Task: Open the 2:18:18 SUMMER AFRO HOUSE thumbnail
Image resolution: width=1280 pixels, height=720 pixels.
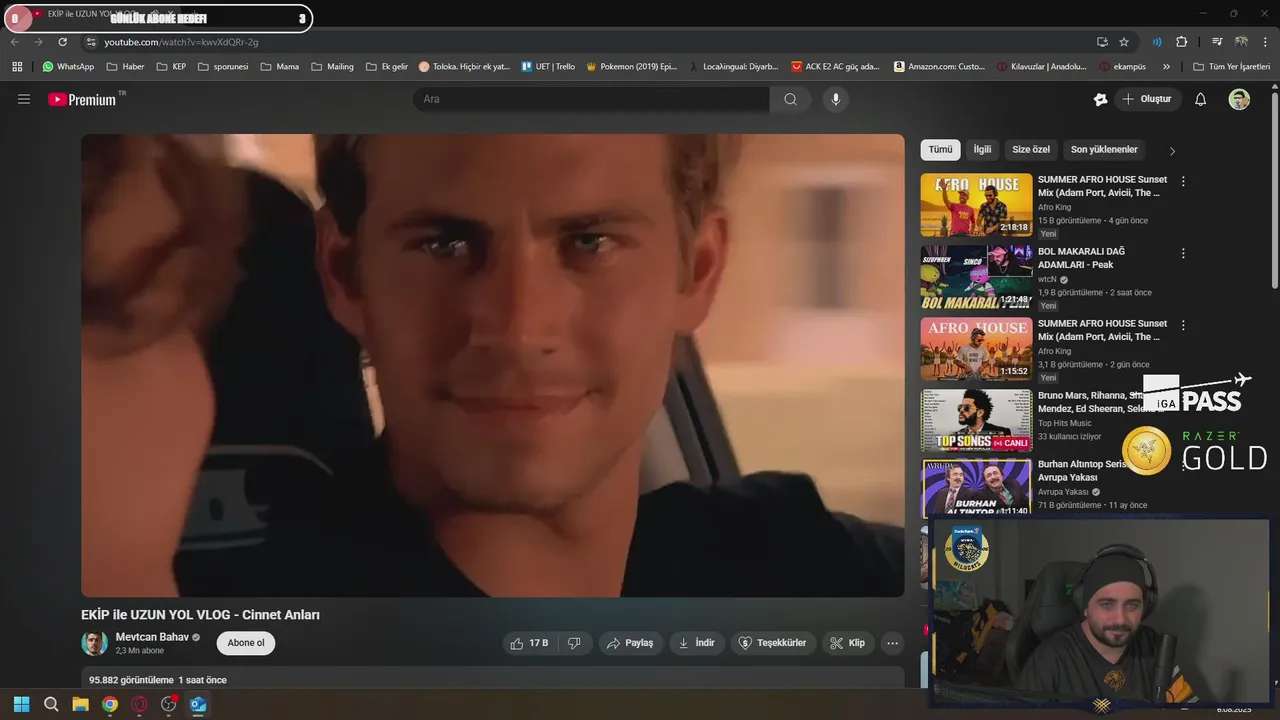Action: [x=976, y=205]
